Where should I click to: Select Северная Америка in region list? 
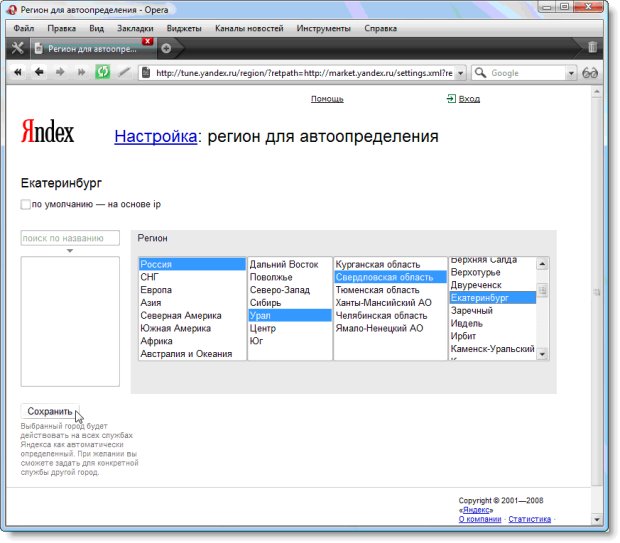click(x=193, y=316)
